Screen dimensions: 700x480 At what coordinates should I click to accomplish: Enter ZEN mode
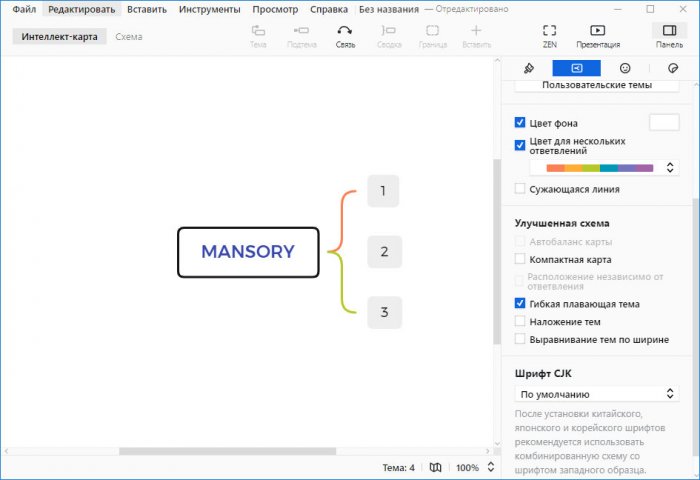pyautogui.click(x=549, y=36)
